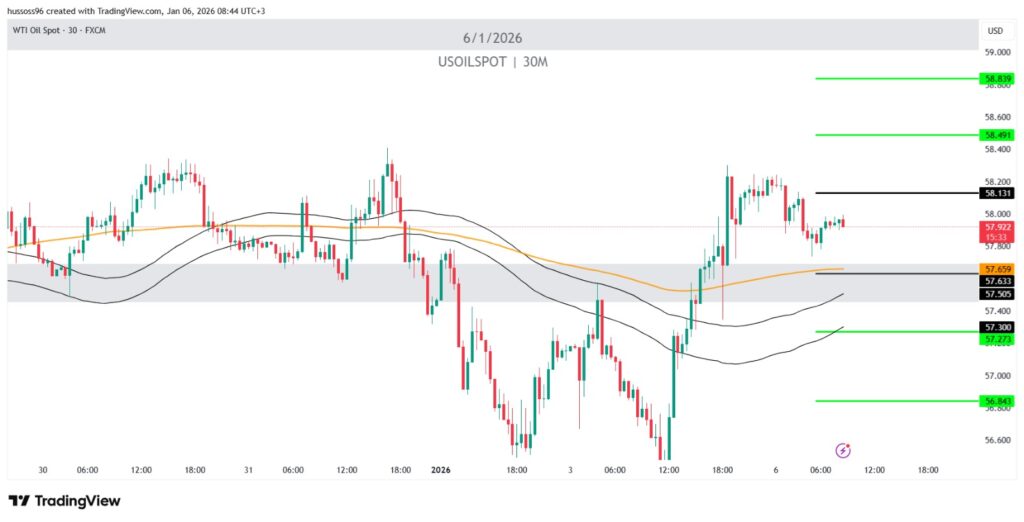The image size is (1024, 522).
Task: Click the USOILSPOT | 30M label
Action: point(492,63)
